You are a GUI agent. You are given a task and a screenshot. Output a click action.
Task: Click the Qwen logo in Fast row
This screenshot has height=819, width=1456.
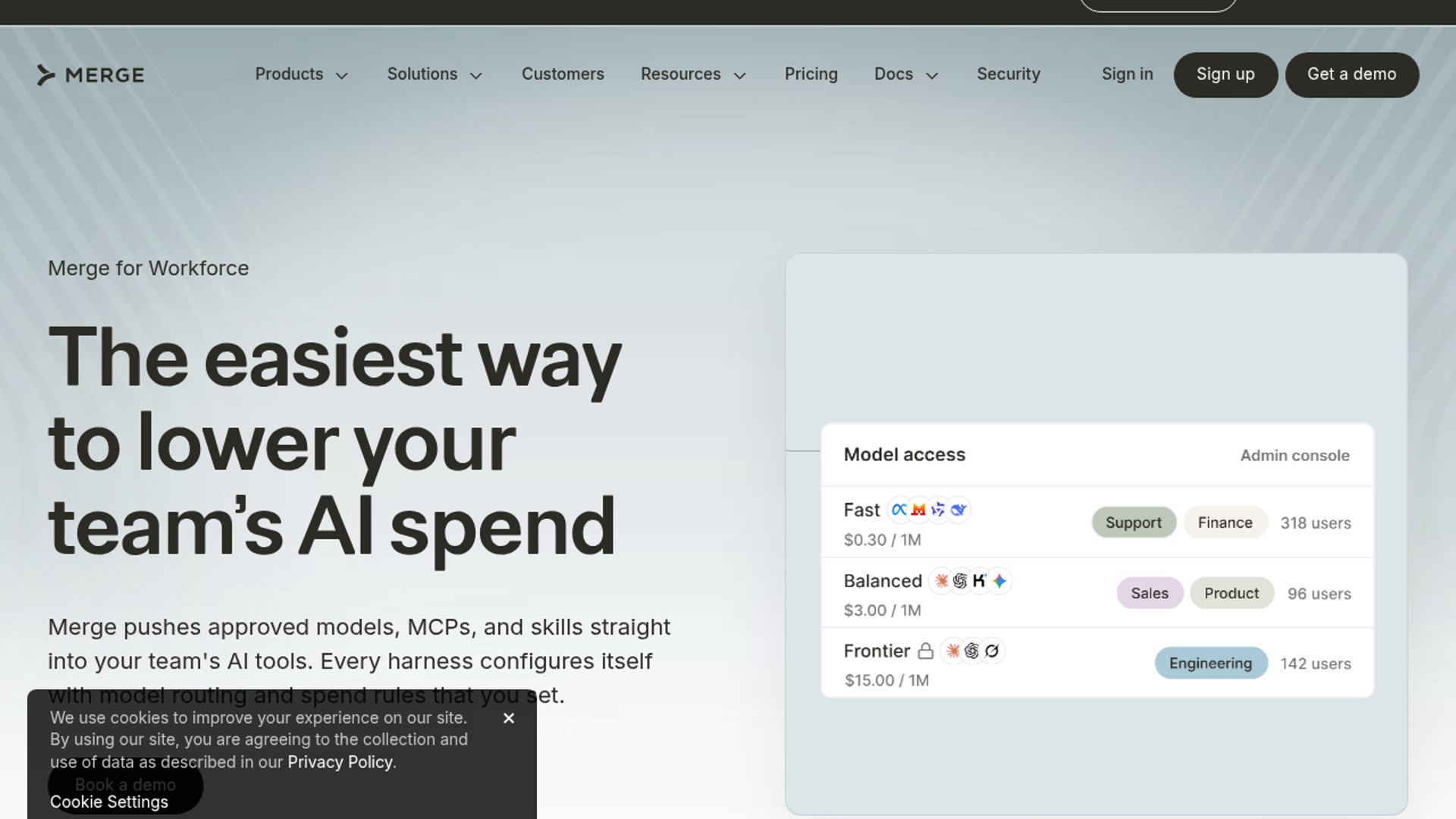(x=938, y=510)
